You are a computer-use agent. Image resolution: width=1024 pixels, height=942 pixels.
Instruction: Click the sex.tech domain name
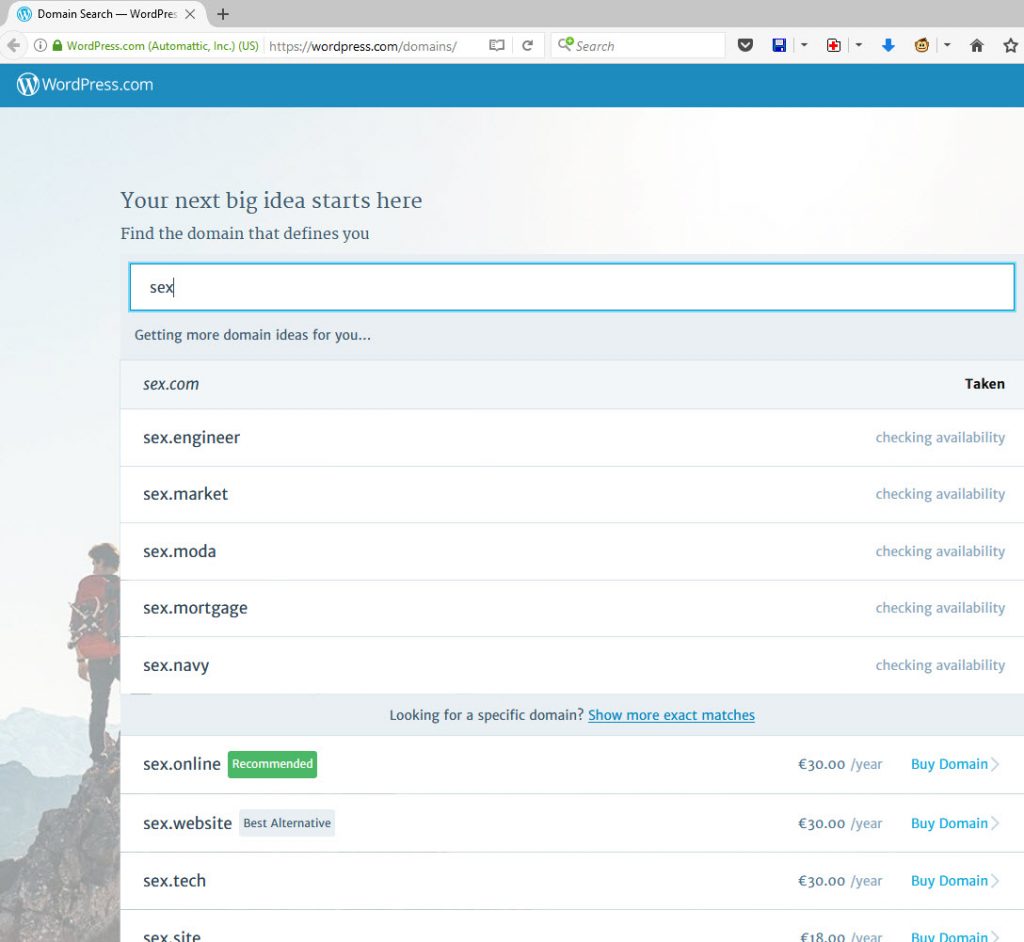174,881
